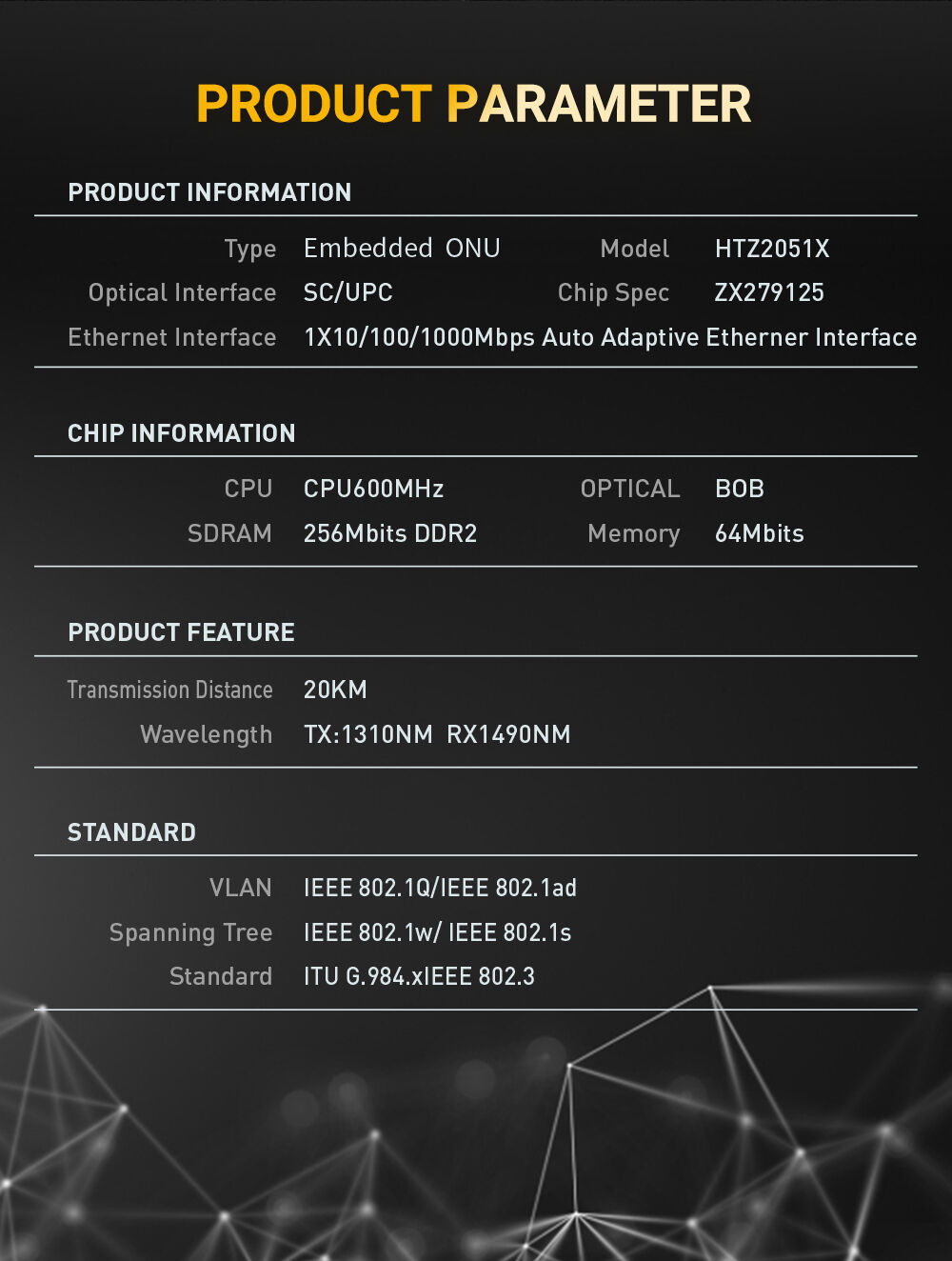Click the 256Mbits DDR2 SDRAM value
The height and width of the screenshot is (1261, 952).
pyautogui.click(x=390, y=533)
